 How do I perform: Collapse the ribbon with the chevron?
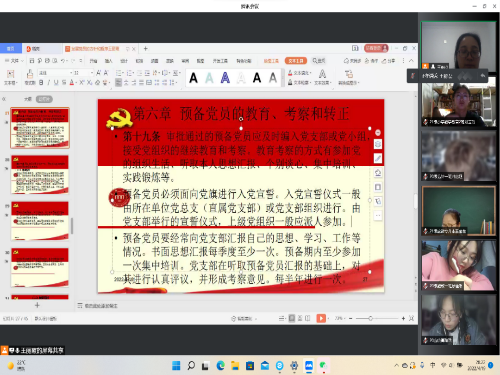(411, 61)
